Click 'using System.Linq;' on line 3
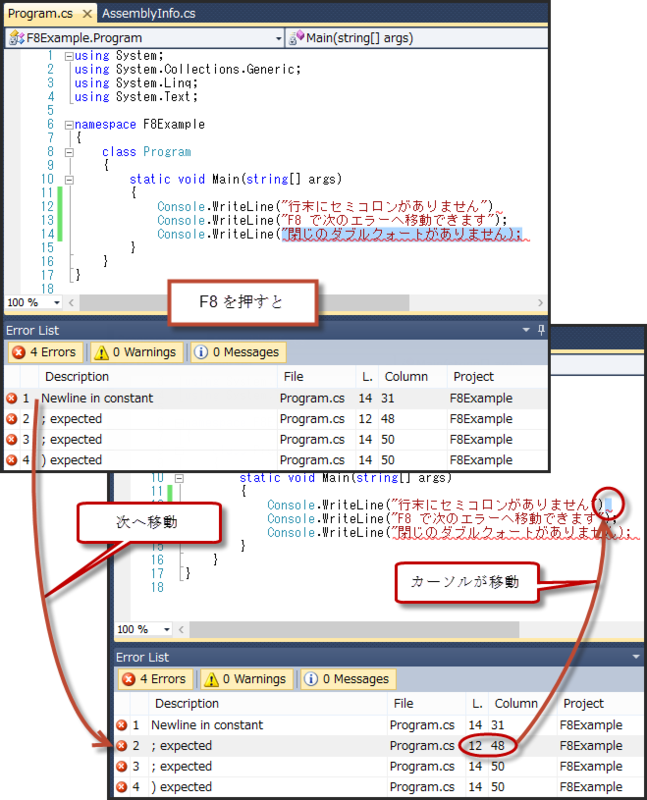The height and width of the screenshot is (800, 647). (x=136, y=83)
